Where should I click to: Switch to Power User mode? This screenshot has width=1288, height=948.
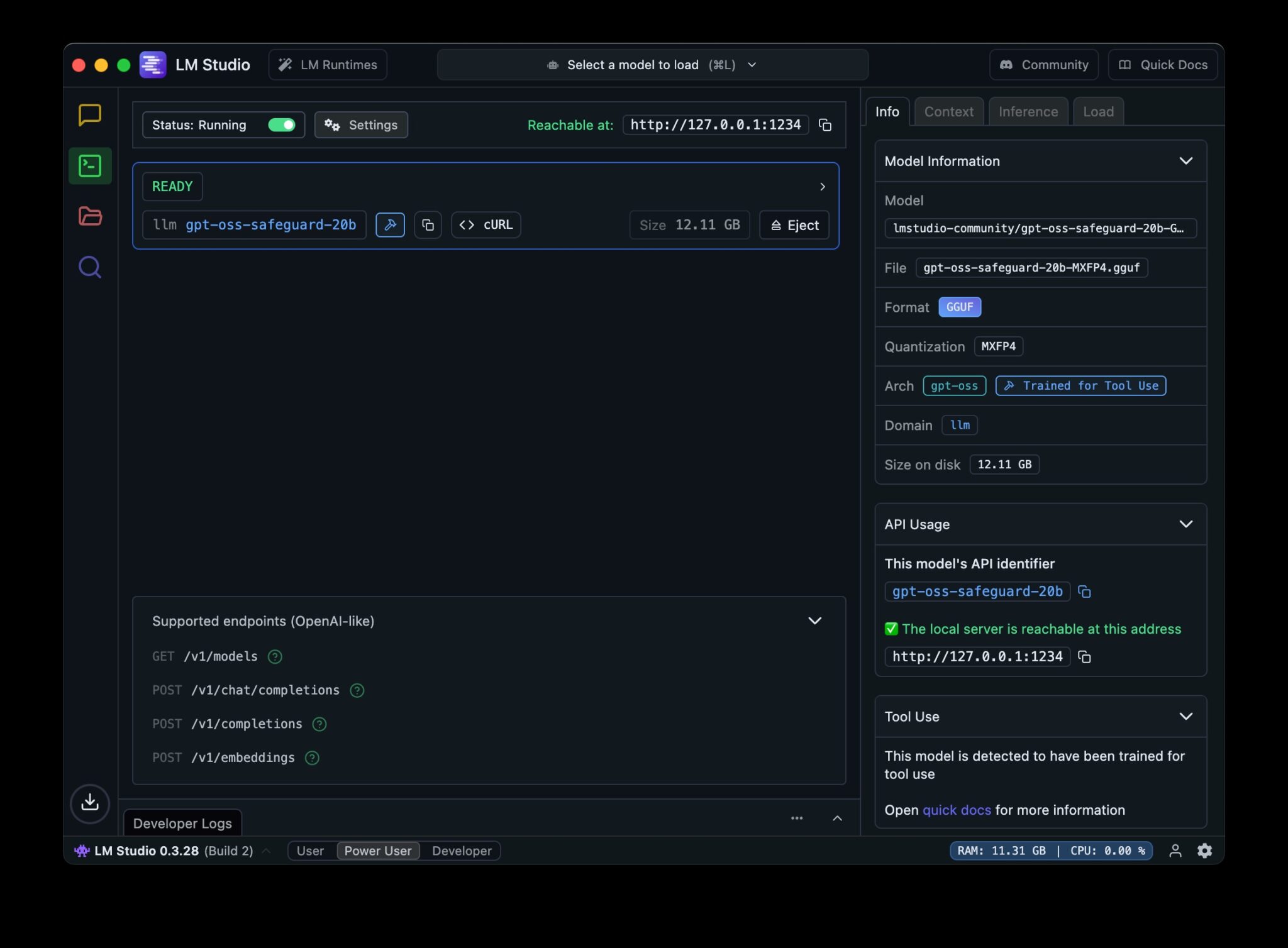pyautogui.click(x=377, y=851)
